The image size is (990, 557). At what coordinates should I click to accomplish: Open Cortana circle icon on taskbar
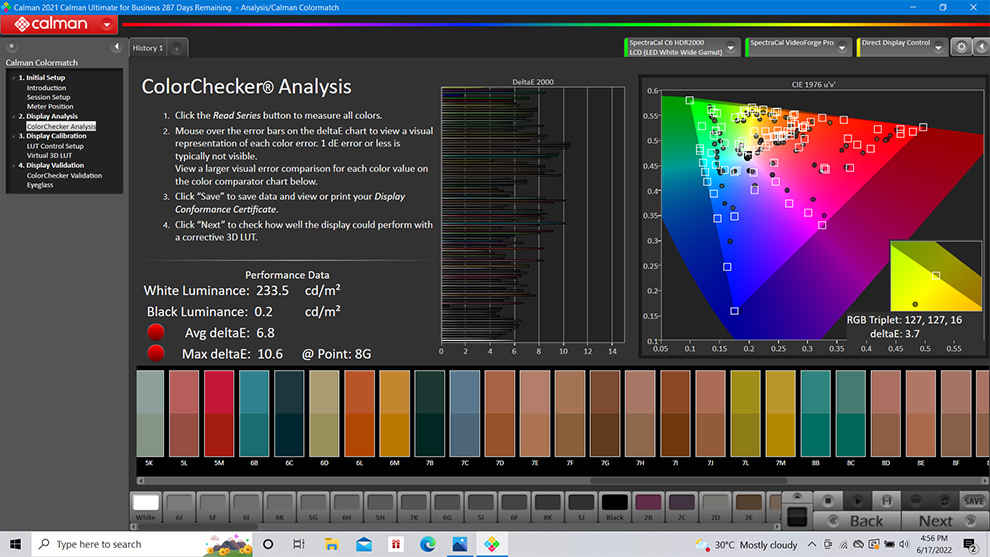coord(268,544)
